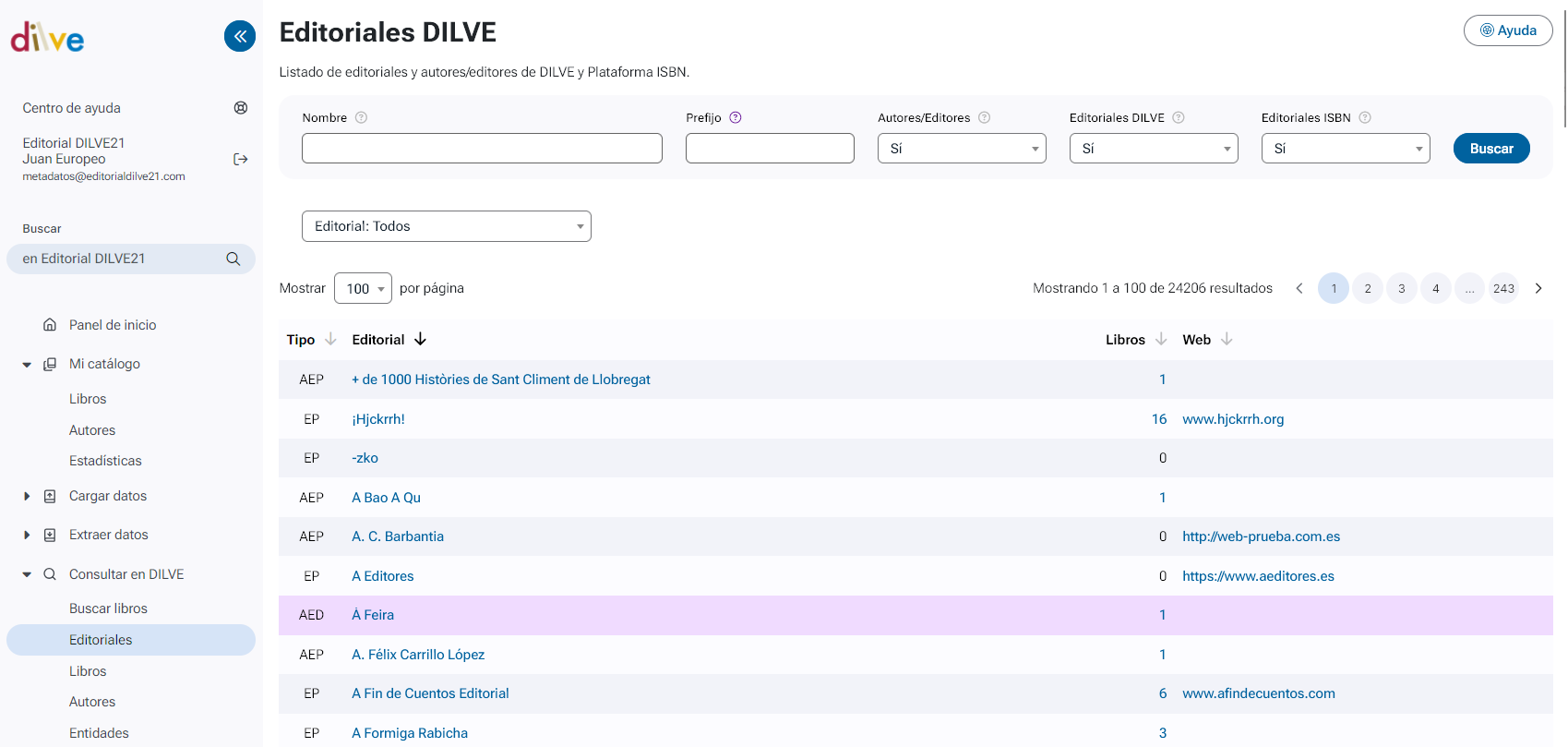
Task: Click the search magnifier in the Buscar box
Action: pyautogui.click(x=233, y=259)
